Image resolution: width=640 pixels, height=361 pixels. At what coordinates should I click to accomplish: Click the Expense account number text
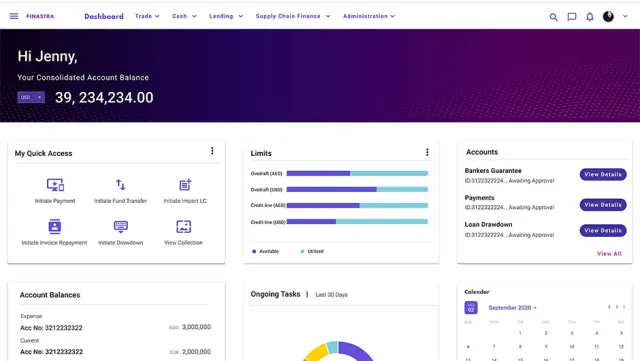pyautogui.click(x=51, y=328)
